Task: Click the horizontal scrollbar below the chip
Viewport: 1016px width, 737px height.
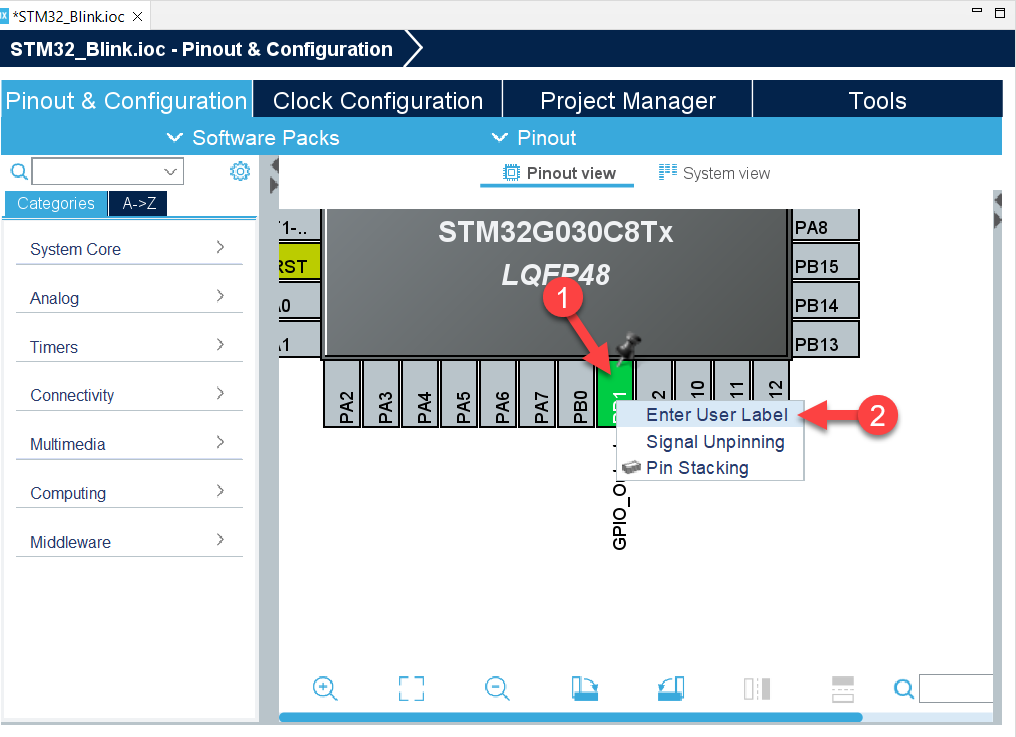Action: [x=570, y=717]
